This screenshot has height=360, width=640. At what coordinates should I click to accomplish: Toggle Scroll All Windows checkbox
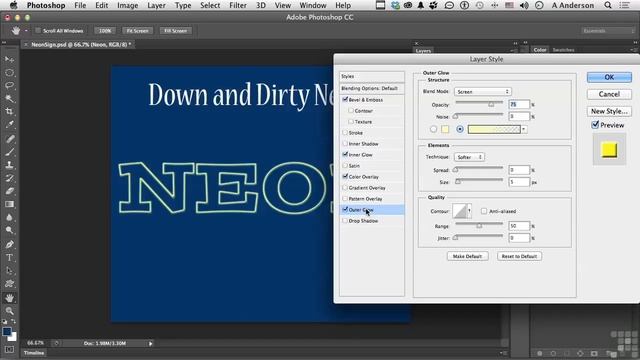[38, 31]
